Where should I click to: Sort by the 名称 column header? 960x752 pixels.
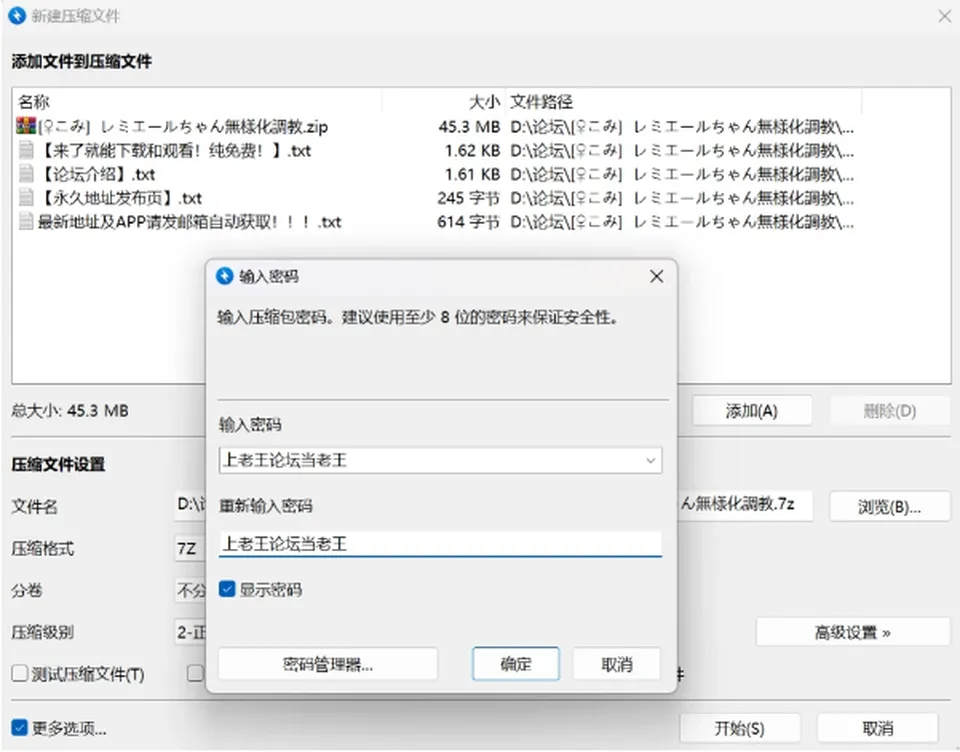click(x=34, y=102)
